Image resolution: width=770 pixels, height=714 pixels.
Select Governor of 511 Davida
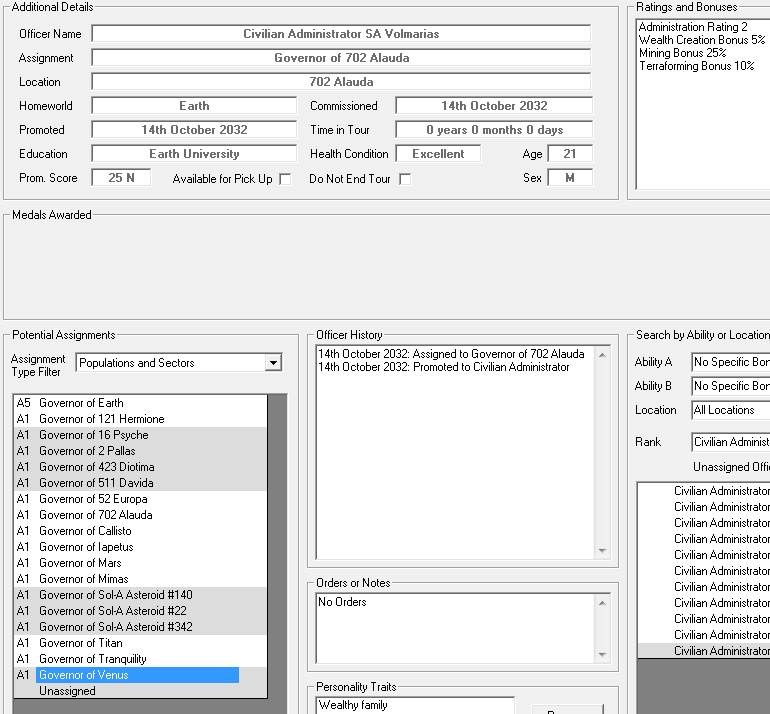click(140, 483)
